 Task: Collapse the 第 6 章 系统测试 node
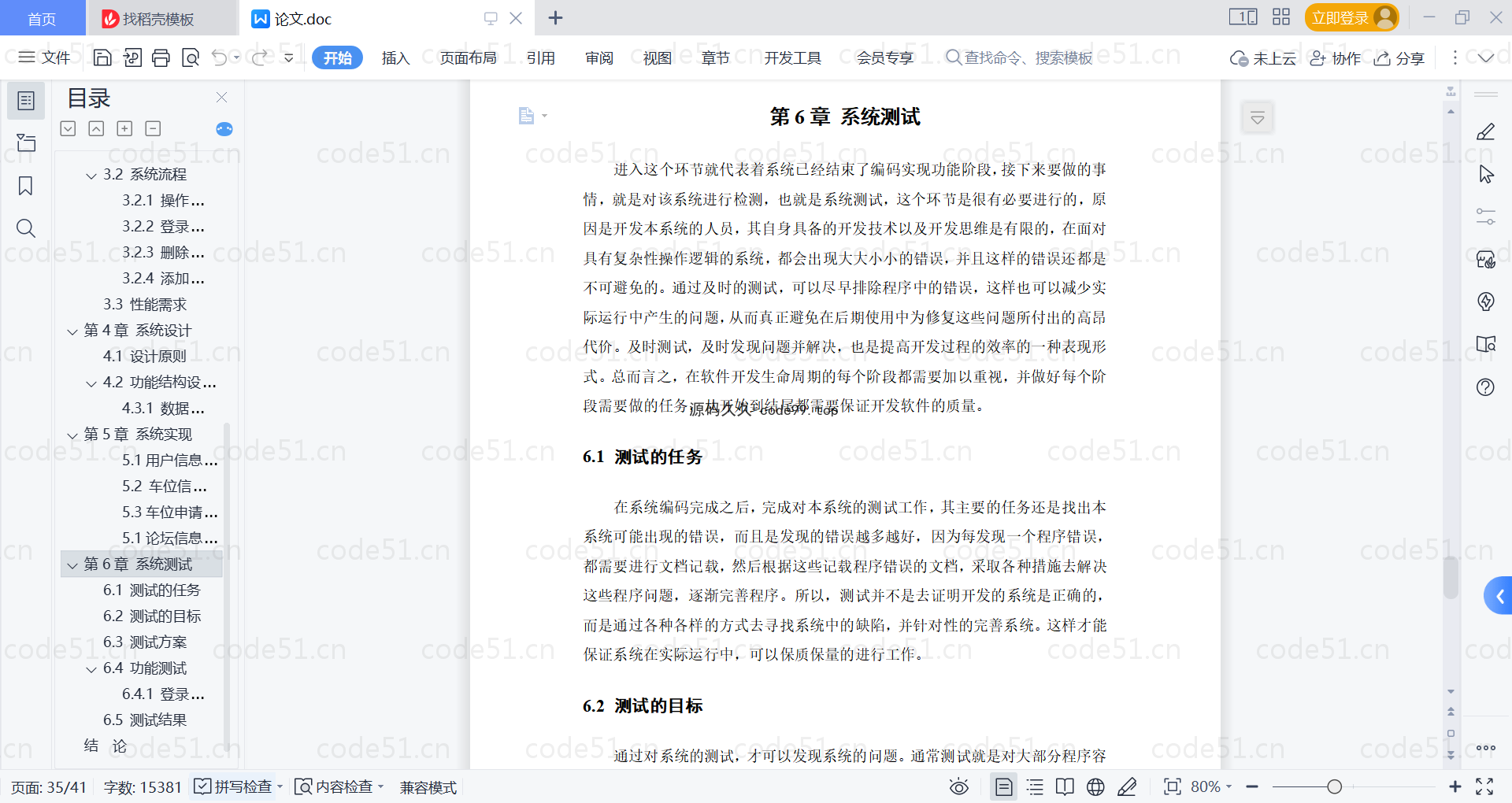coord(72,565)
